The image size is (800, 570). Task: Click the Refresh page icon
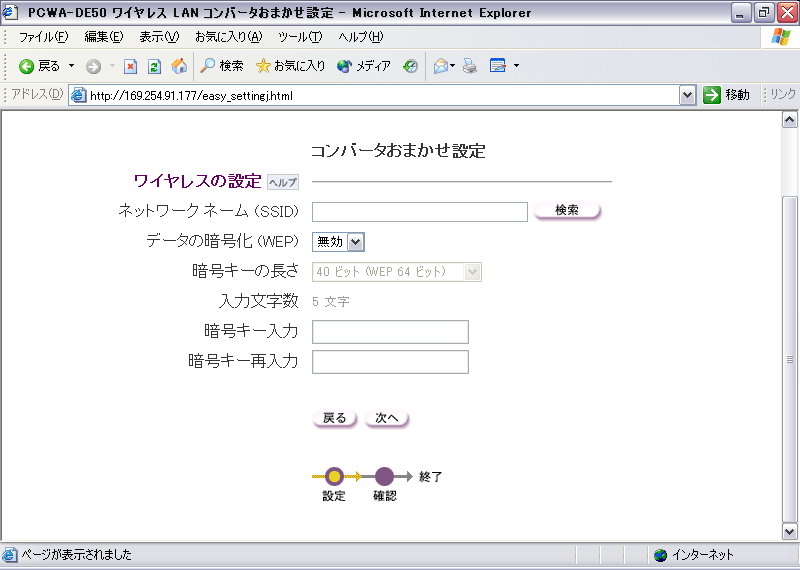tap(155, 66)
